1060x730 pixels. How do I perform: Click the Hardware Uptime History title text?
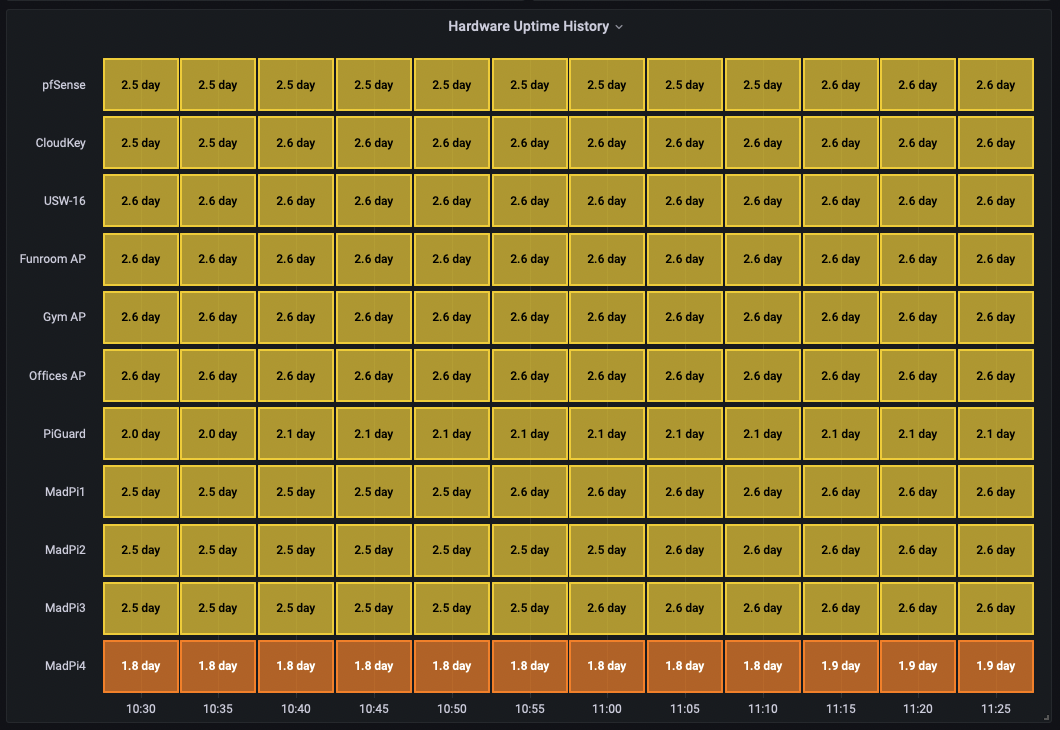pyautogui.click(x=530, y=27)
